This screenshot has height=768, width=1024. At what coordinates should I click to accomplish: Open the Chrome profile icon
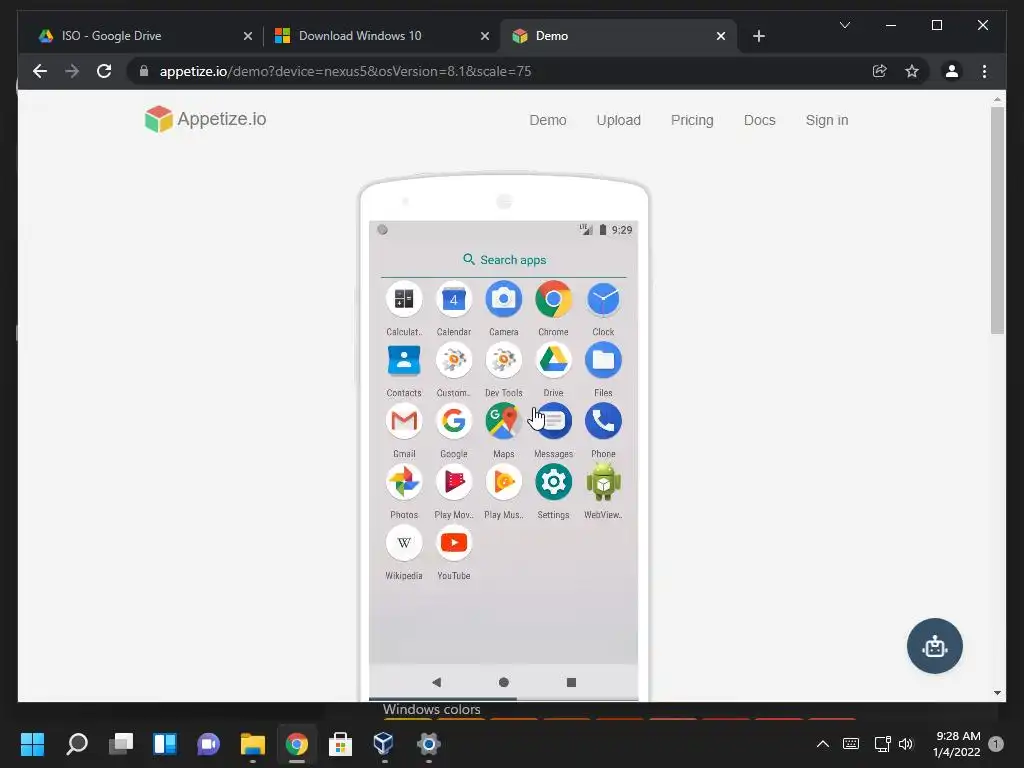coord(952,71)
